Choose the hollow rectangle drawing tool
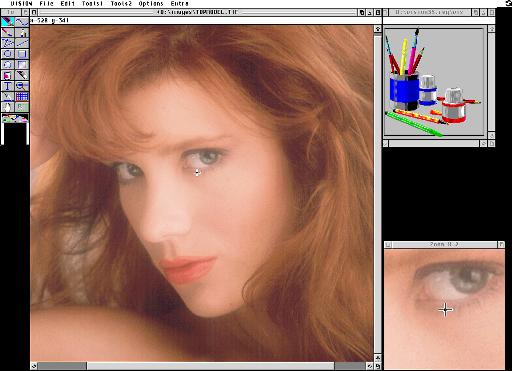The width and height of the screenshot is (512, 371). (x=22, y=54)
